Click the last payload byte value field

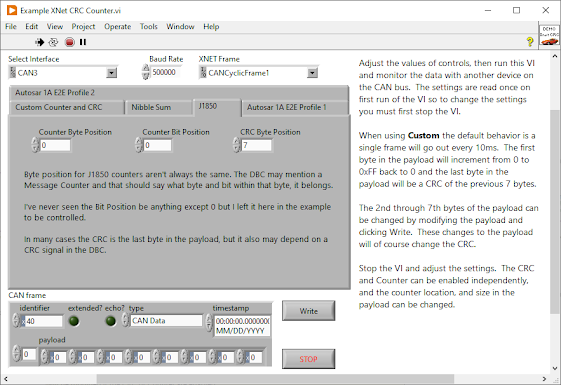pos(255,357)
